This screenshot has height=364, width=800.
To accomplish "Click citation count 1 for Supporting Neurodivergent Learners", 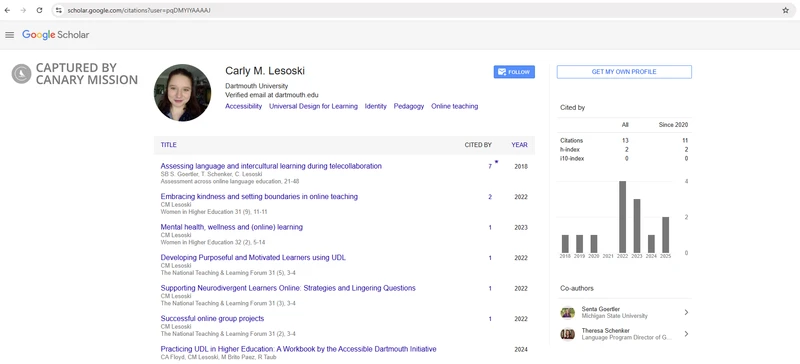I will (490, 288).
